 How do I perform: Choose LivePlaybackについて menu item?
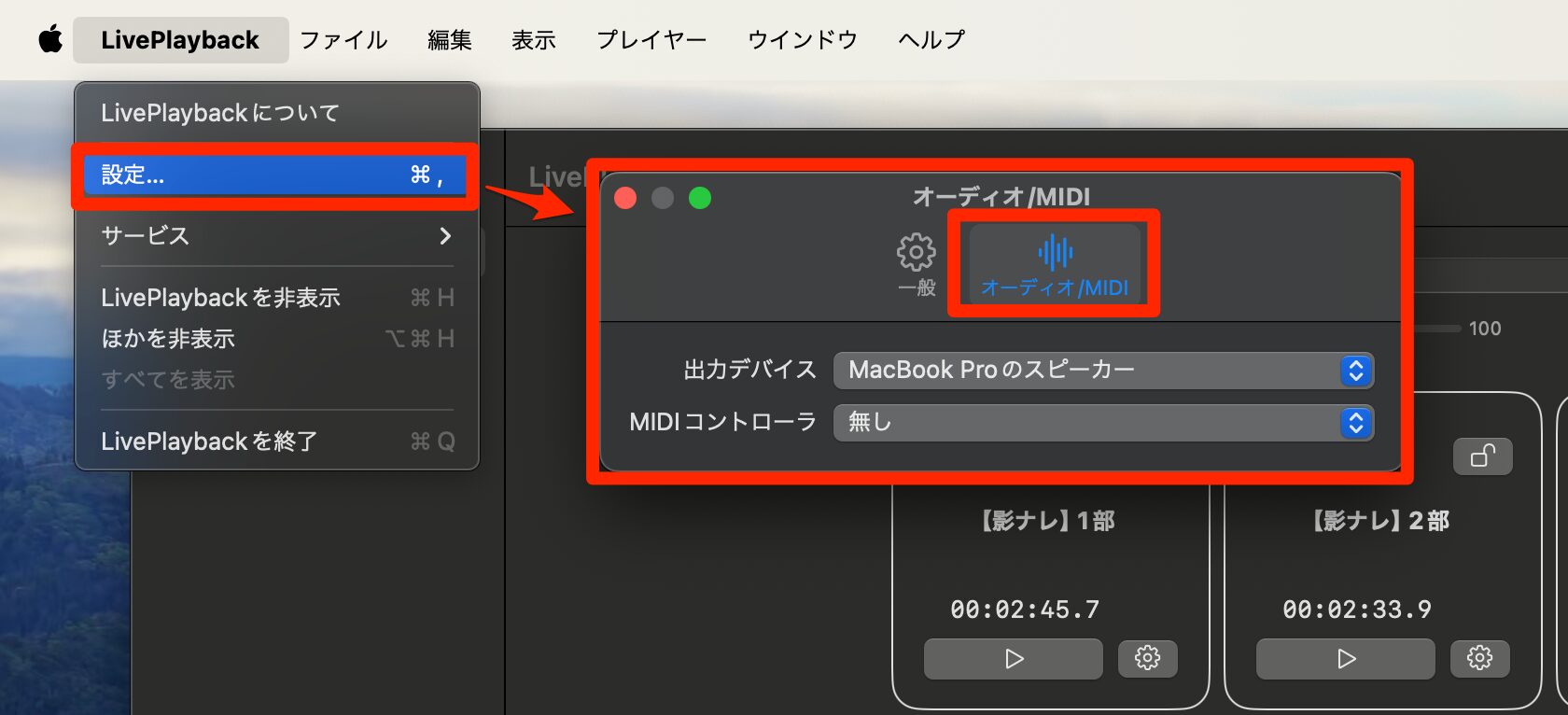point(277,113)
